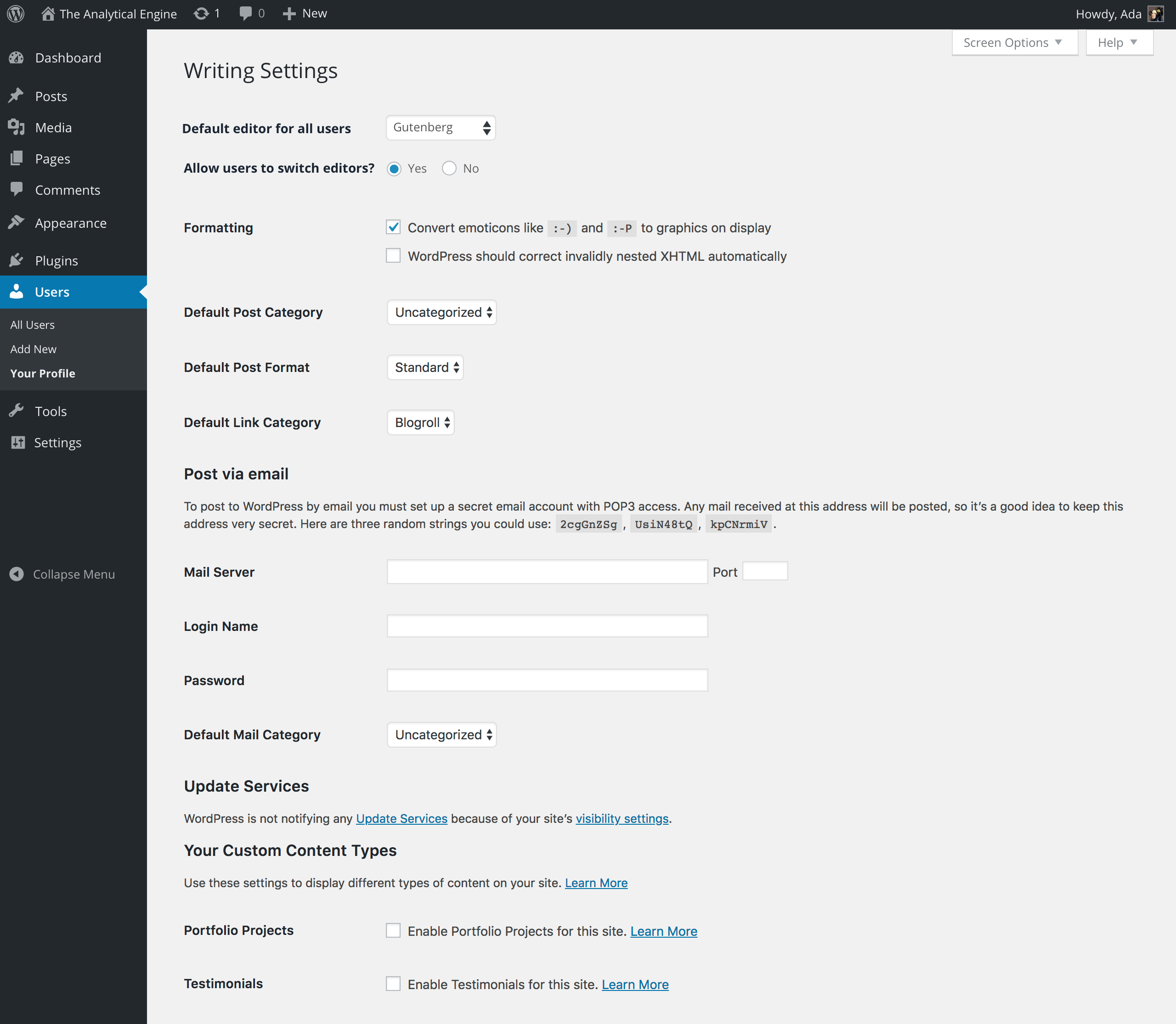Image resolution: width=1176 pixels, height=1024 pixels.
Task: Open Appearance via the paintbrush icon
Action: (x=17, y=223)
